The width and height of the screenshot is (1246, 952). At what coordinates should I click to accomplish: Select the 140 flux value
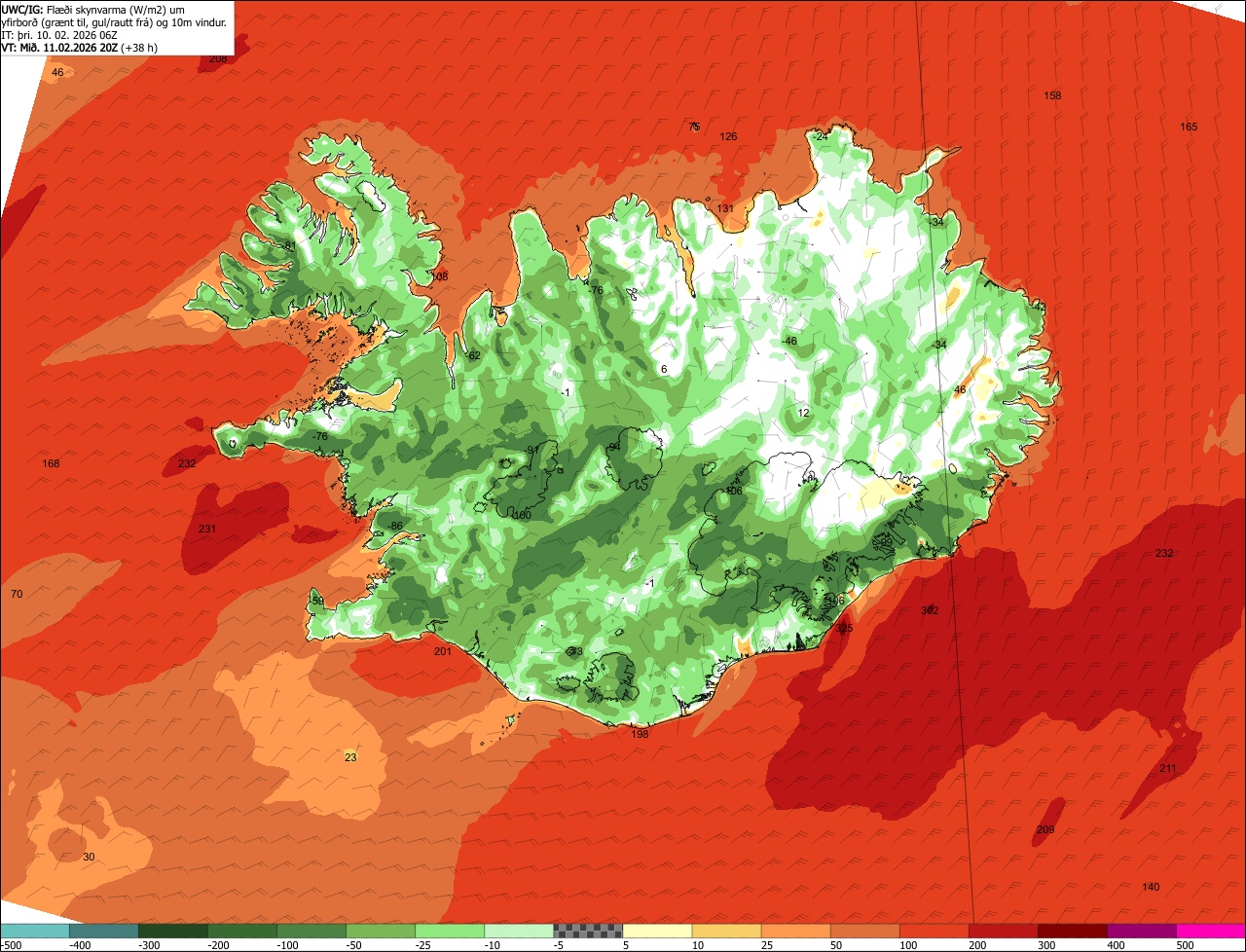click(1151, 887)
